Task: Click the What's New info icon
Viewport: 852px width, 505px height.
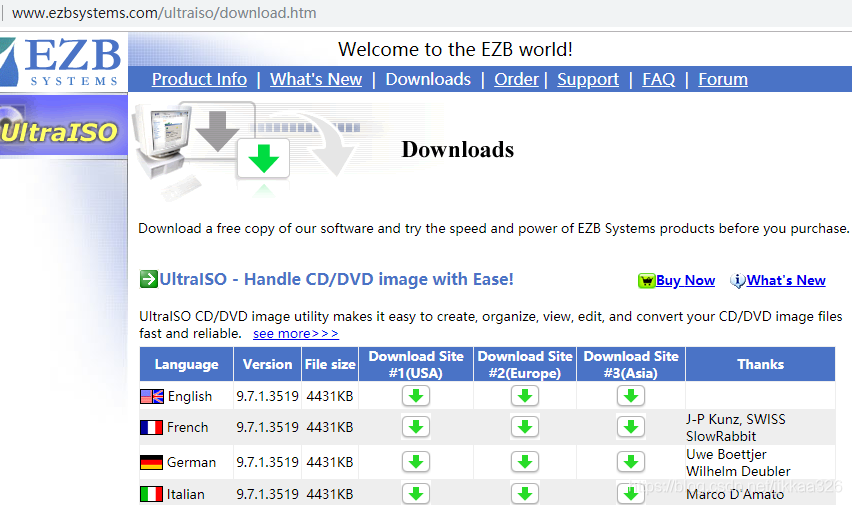Action: pyautogui.click(x=737, y=280)
